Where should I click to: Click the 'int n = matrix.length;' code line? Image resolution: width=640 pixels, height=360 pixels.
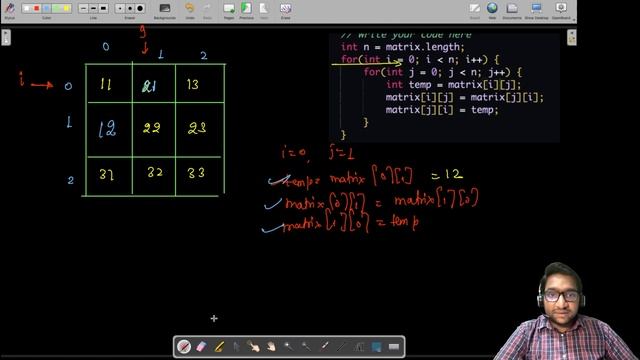402,47
